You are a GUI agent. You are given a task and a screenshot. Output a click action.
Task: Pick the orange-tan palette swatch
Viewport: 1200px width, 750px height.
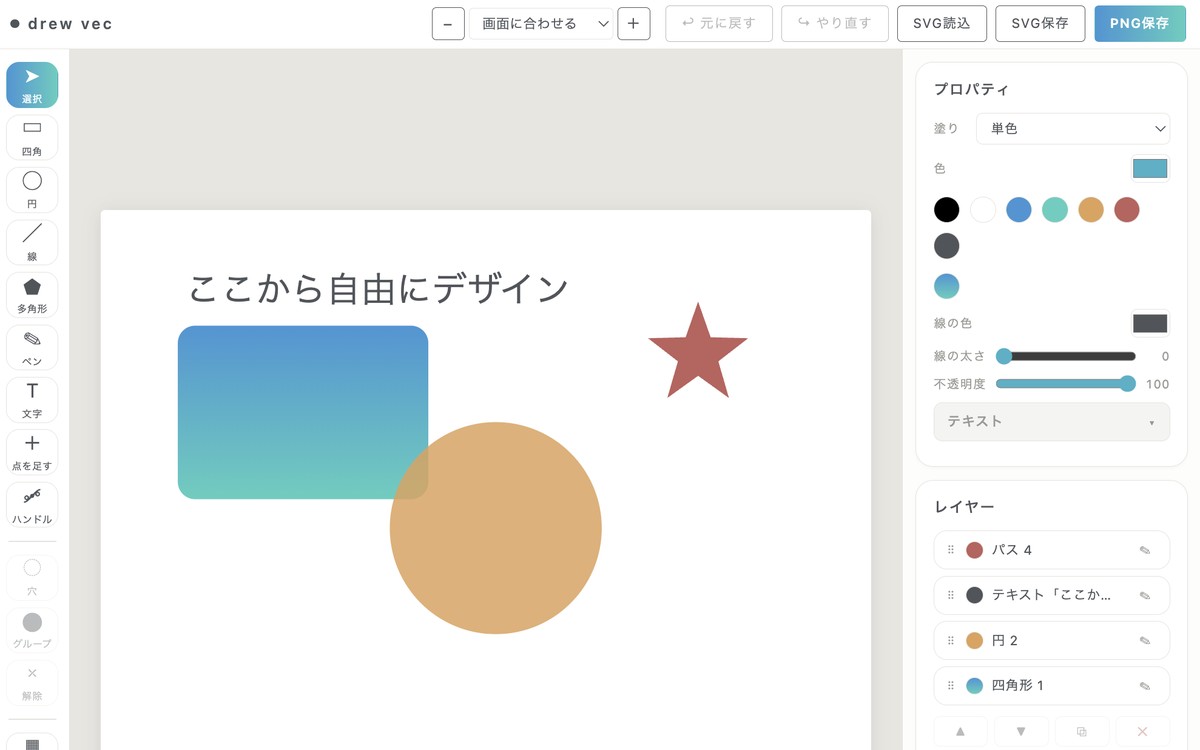tap(1091, 210)
